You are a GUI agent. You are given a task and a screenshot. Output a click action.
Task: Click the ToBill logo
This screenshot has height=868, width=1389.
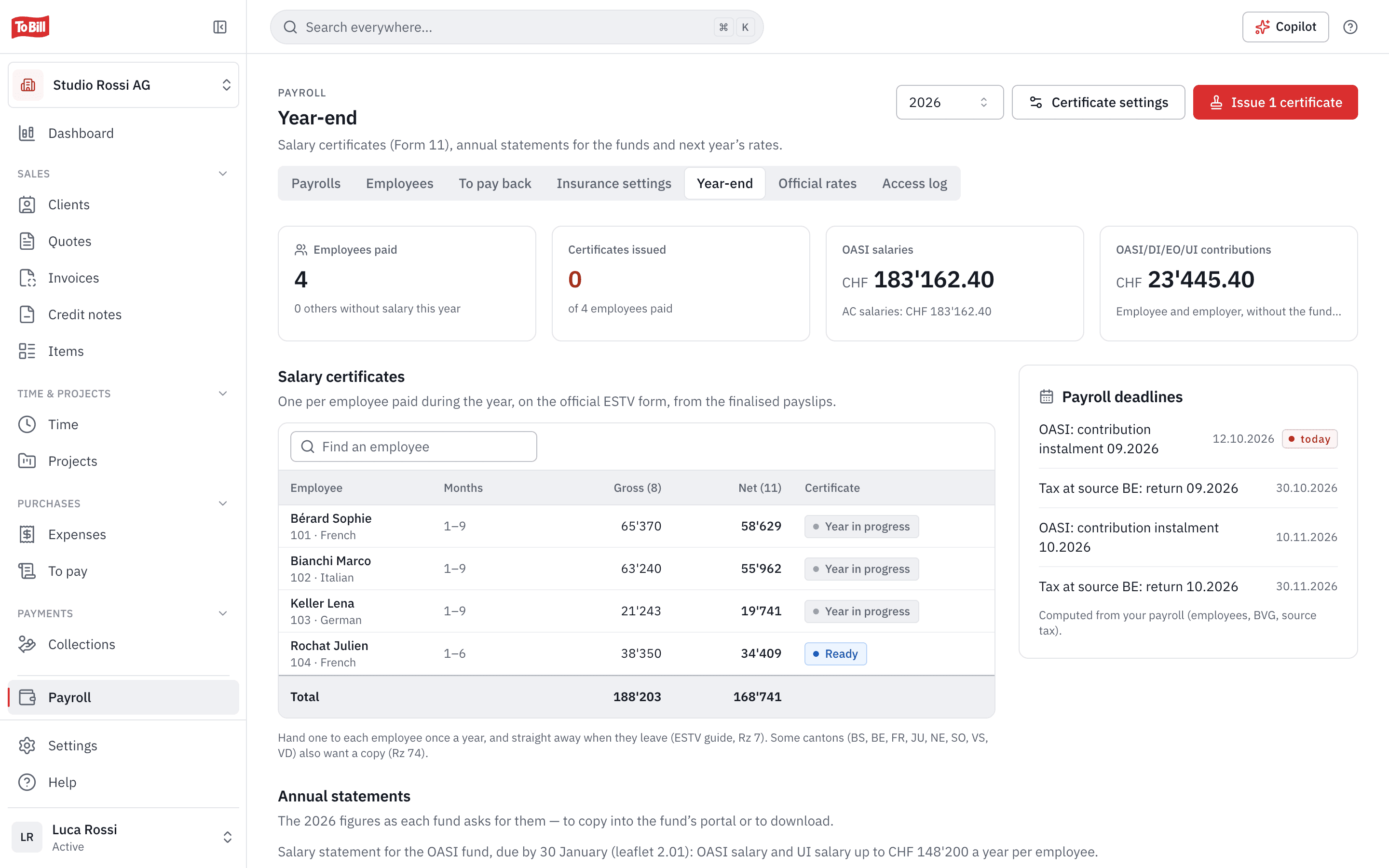(30, 27)
